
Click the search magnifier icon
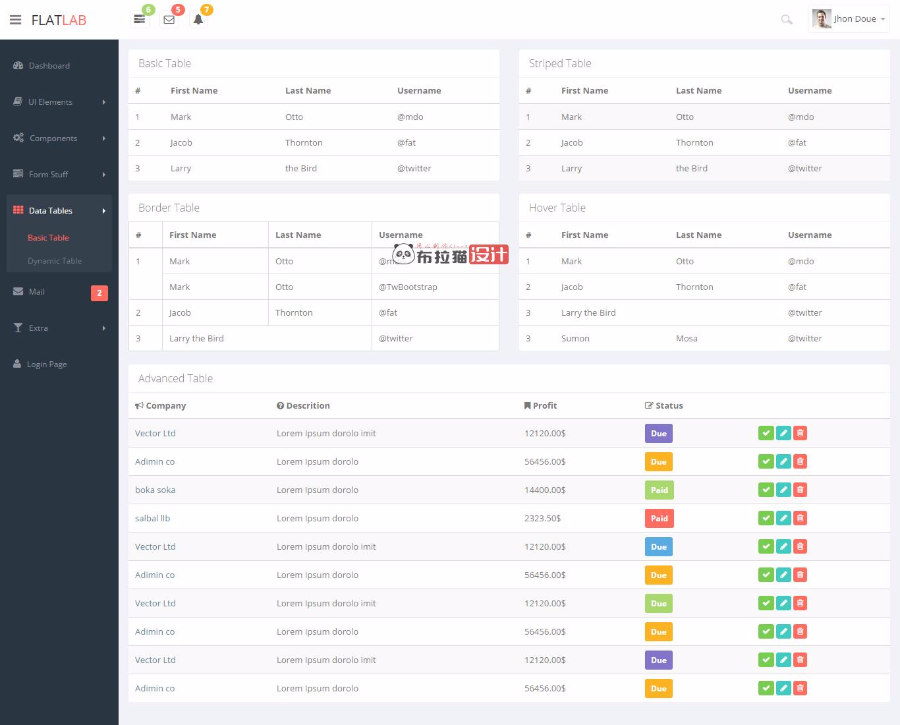click(786, 20)
